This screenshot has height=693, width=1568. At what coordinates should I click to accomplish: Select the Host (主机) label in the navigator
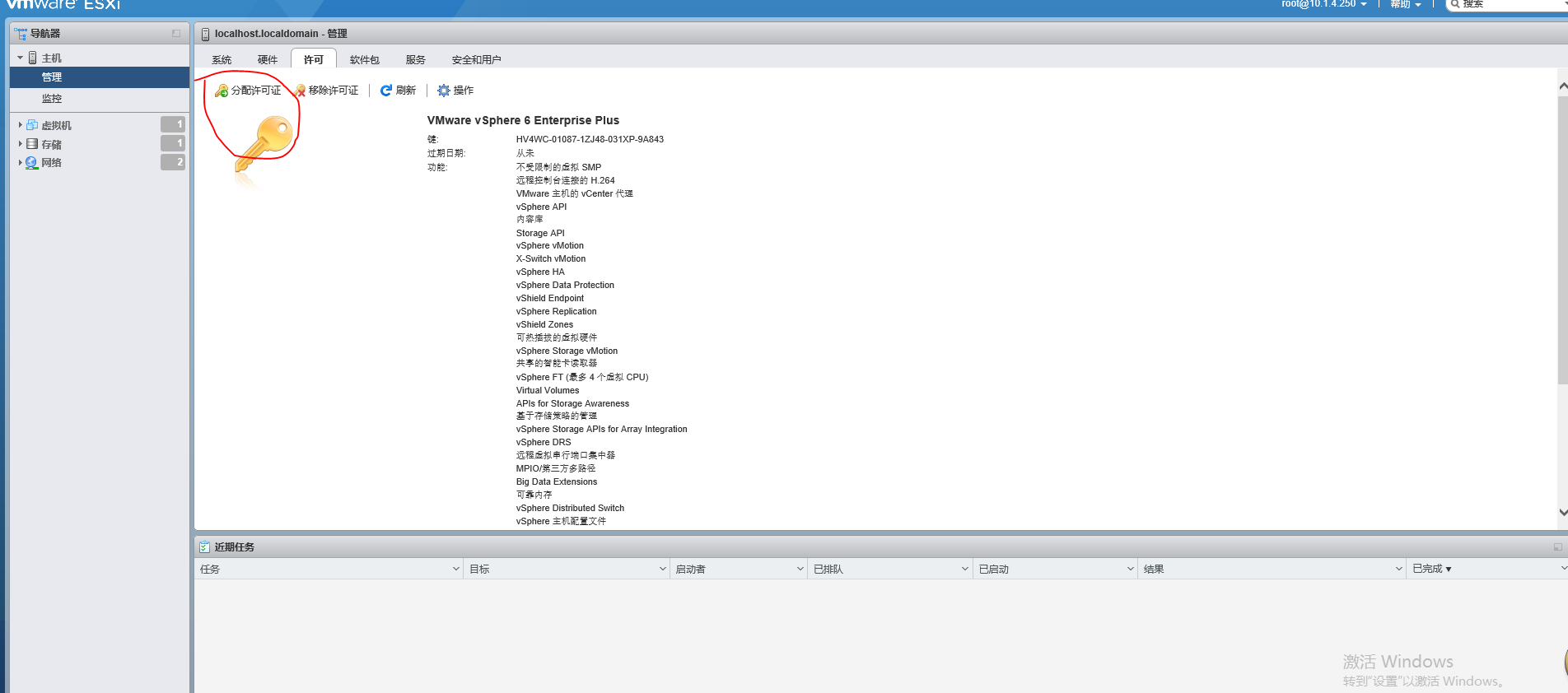coord(52,58)
